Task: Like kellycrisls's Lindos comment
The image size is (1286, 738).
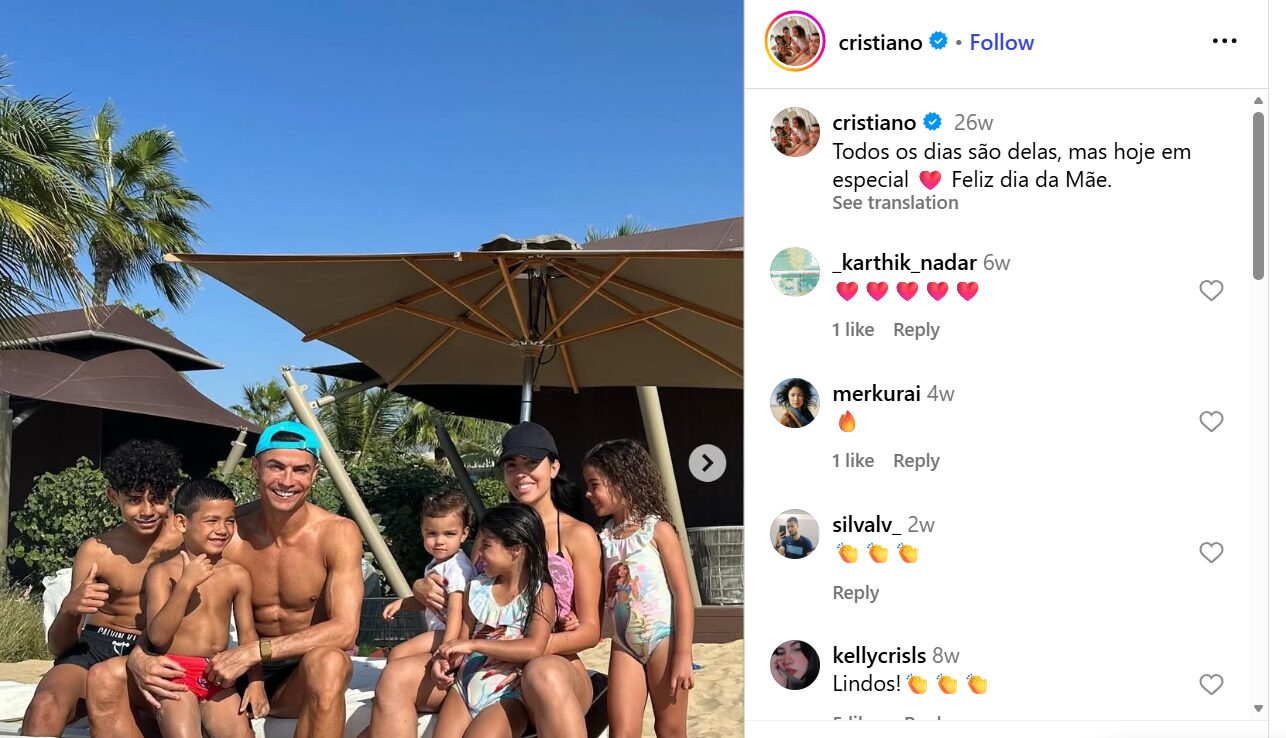Action: point(1211,685)
